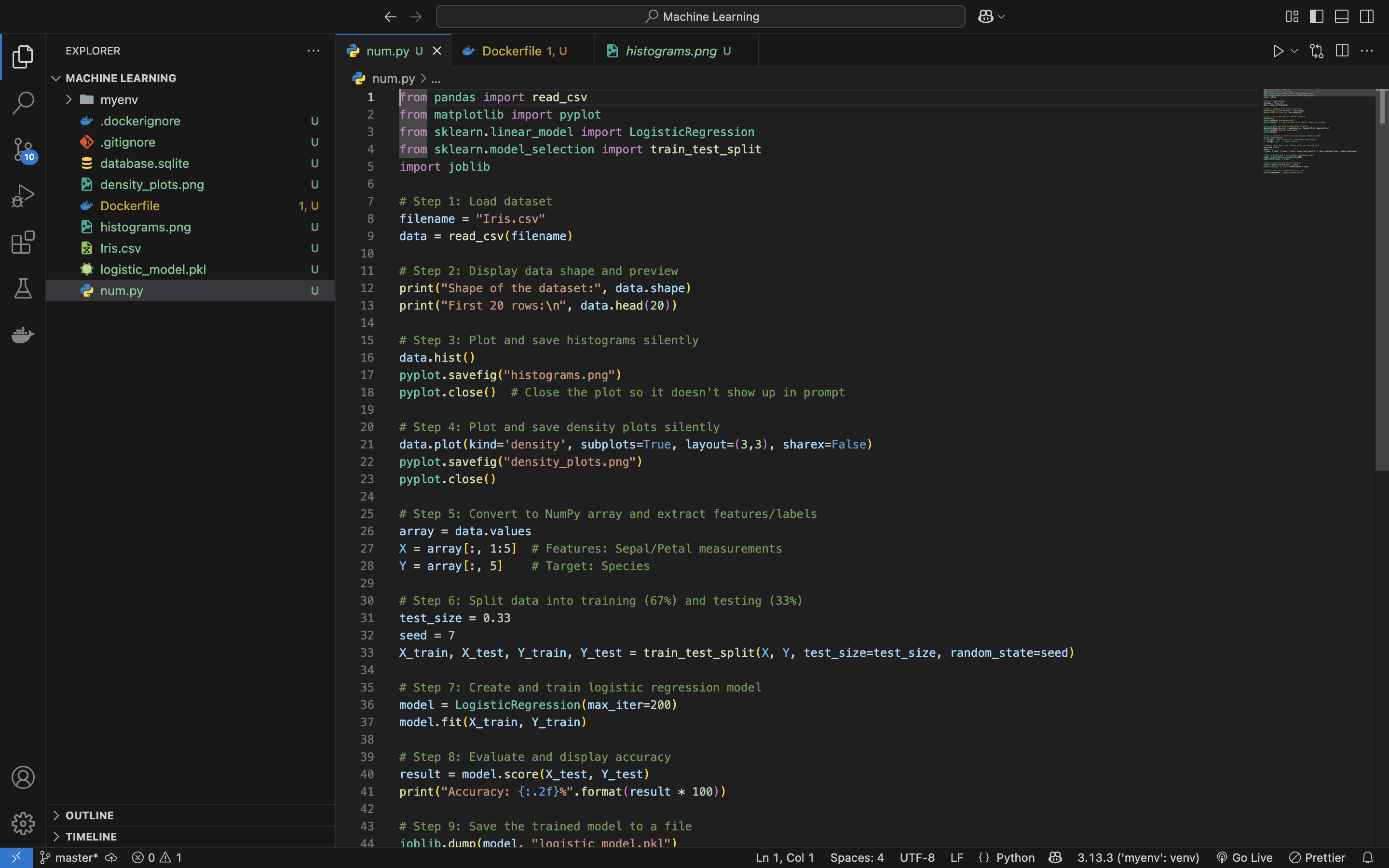Open notifications bell in status bar
The image size is (1389, 868).
(x=1368, y=858)
